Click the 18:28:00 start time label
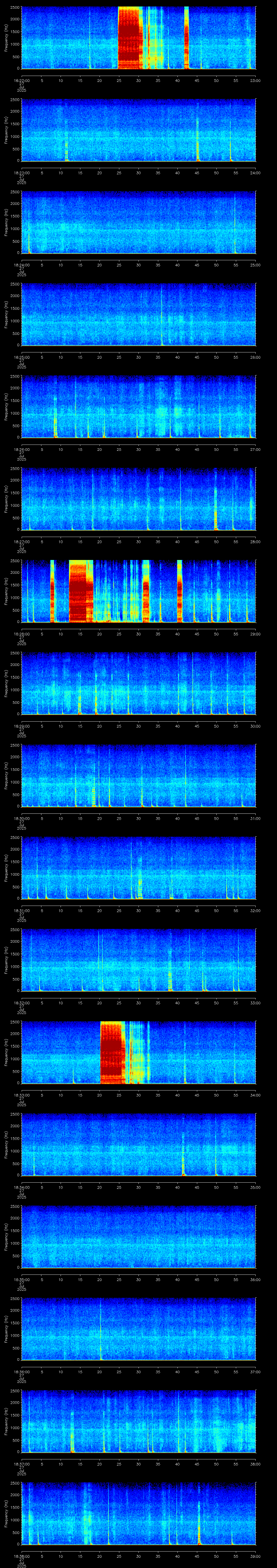Viewport: 277px width, 1568px height. [x=21, y=634]
